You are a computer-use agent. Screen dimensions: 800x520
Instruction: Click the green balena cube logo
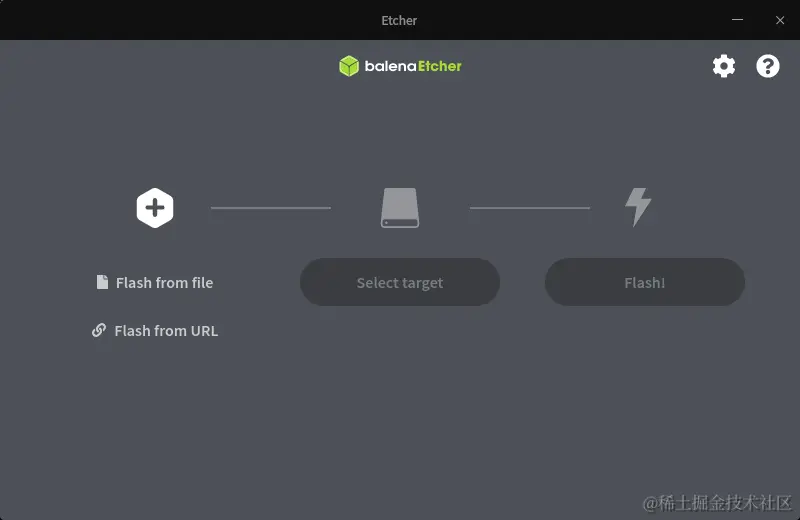(349, 66)
